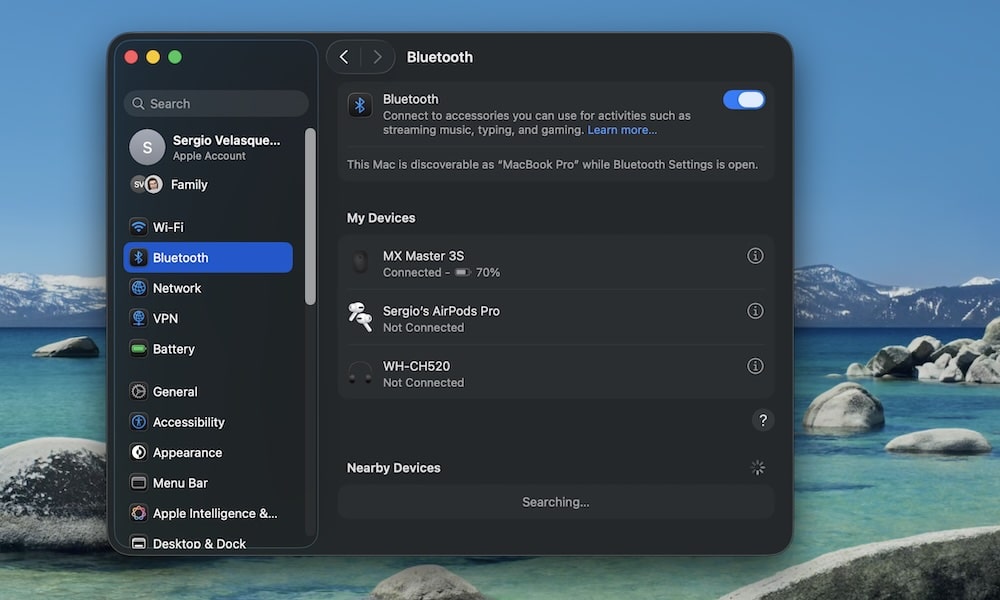This screenshot has width=1000, height=600.
Task: Turn off the Bluetooth switch
Action: [744, 99]
